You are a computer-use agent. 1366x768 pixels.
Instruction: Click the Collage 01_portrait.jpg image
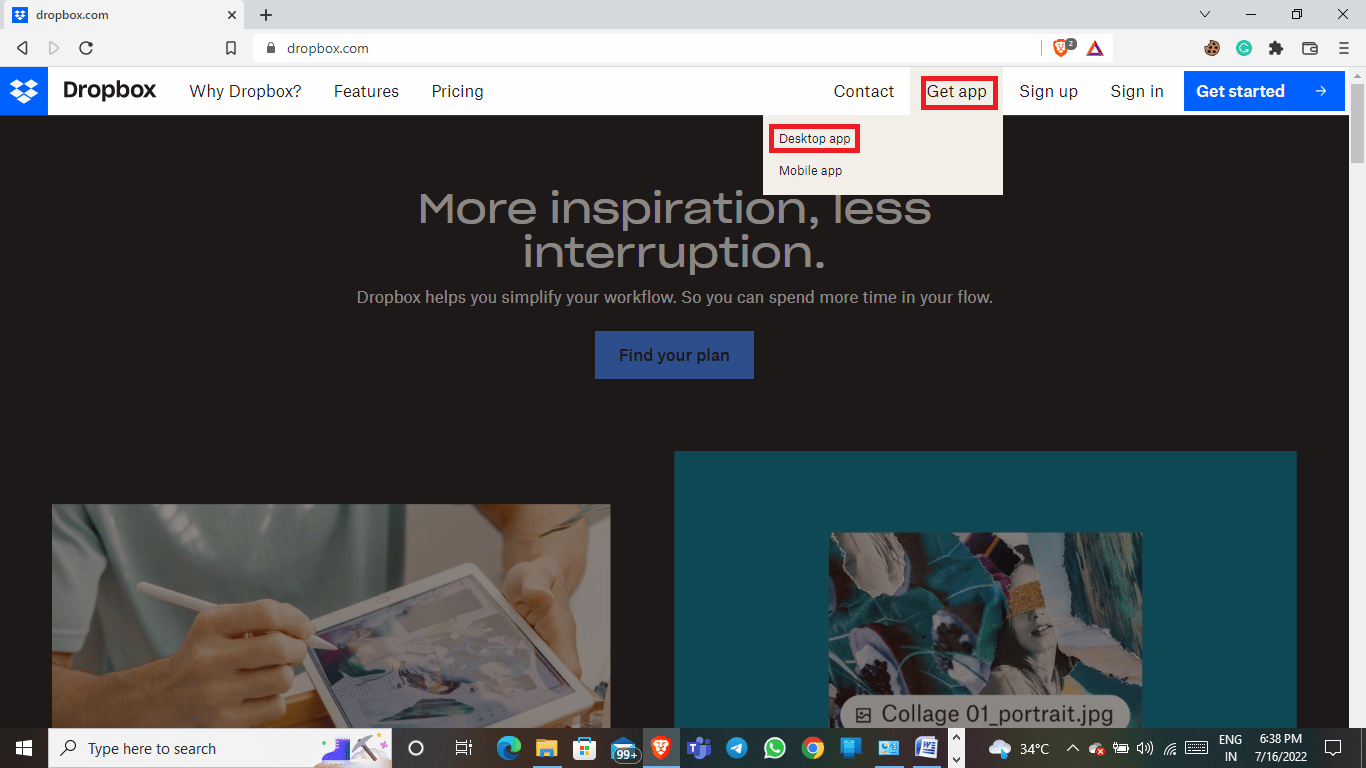tap(985, 630)
